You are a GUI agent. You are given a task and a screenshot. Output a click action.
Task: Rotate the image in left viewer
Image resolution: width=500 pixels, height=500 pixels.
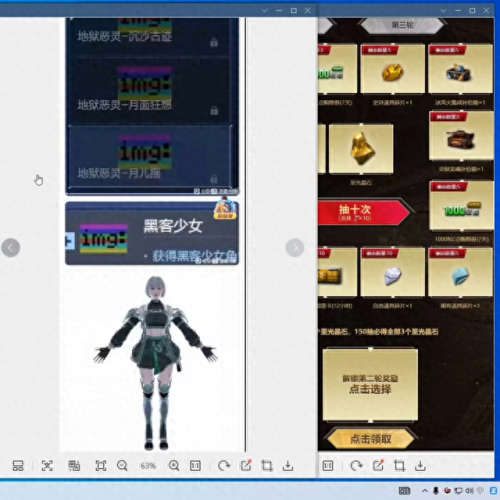(224, 466)
